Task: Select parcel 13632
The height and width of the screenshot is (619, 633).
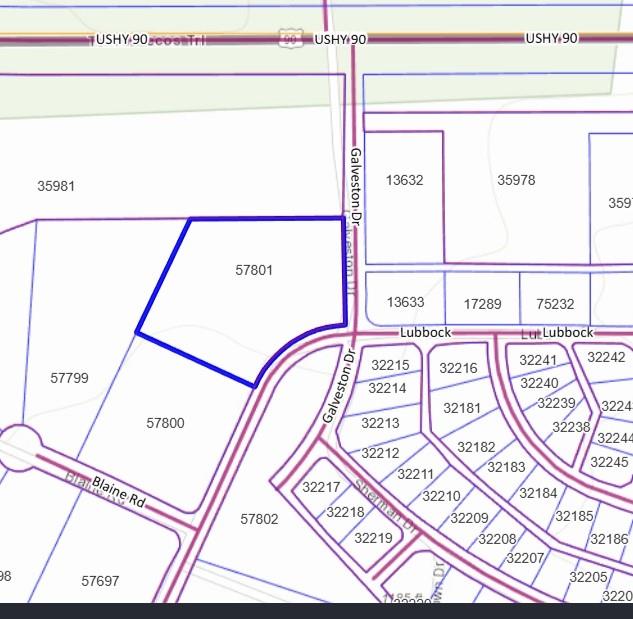Action: click(x=405, y=181)
